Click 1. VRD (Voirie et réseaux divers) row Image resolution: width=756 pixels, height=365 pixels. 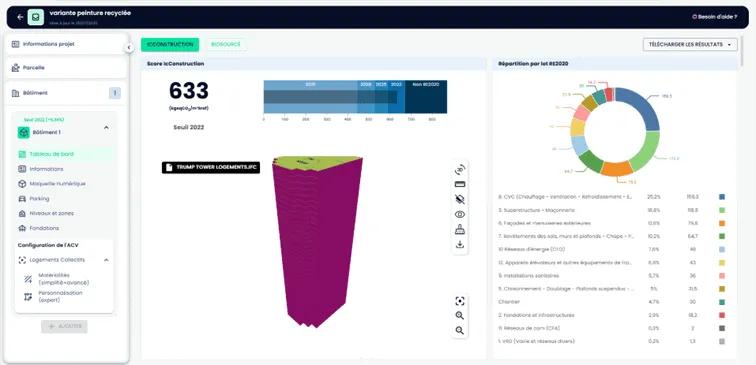pos(611,341)
